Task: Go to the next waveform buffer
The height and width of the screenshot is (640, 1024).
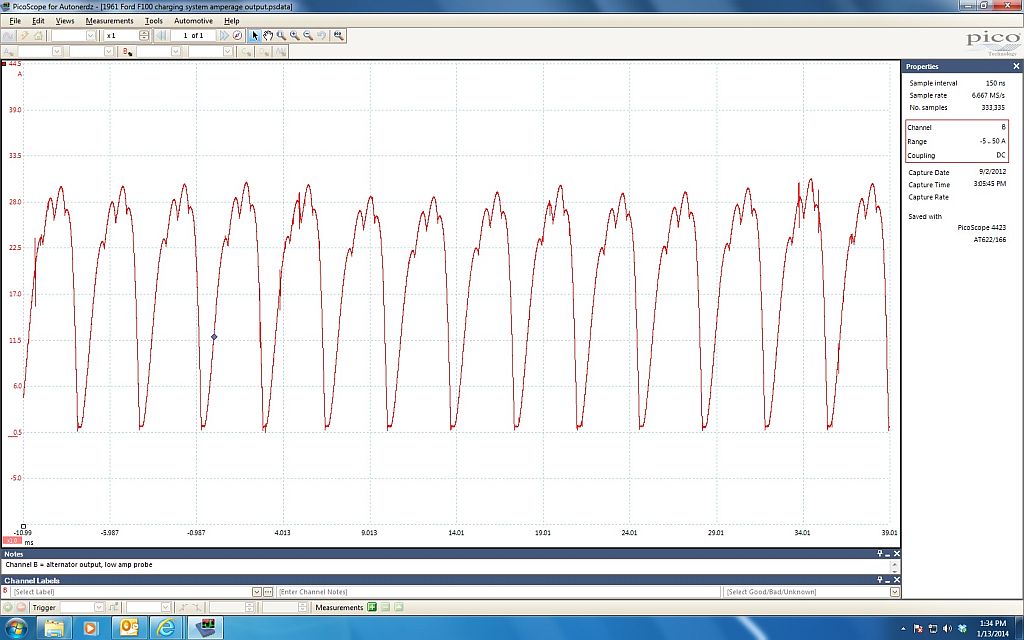Action: click(224, 35)
